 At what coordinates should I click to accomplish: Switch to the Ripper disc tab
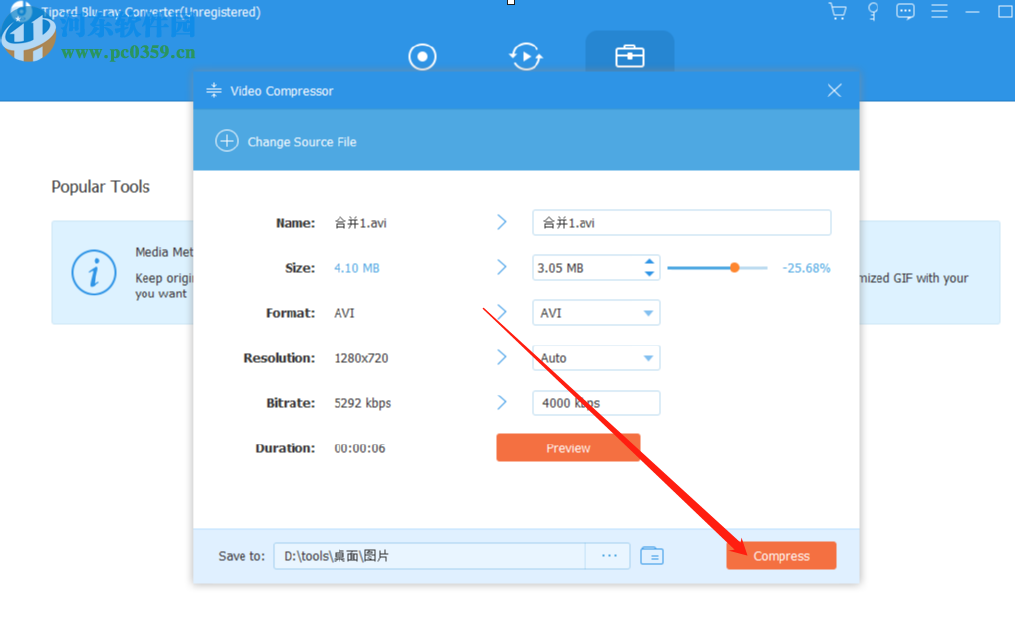(x=422, y=56)
